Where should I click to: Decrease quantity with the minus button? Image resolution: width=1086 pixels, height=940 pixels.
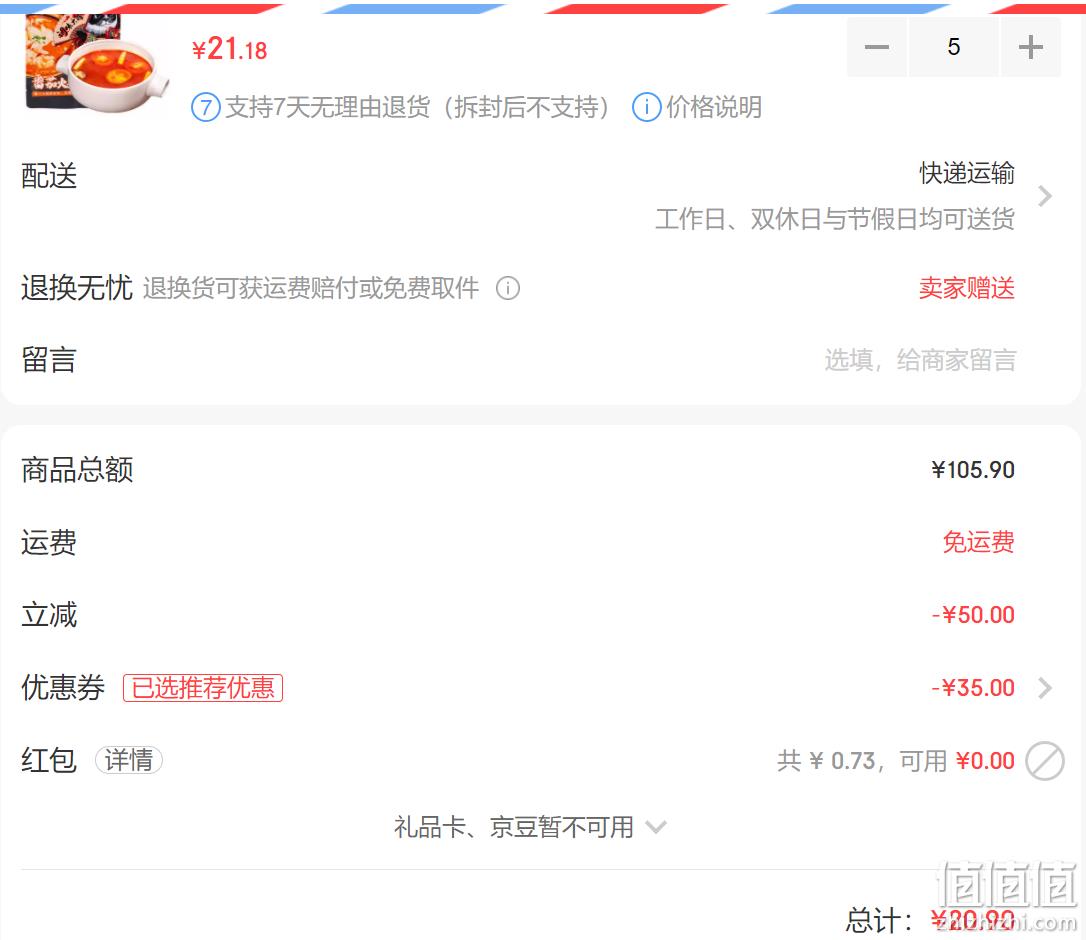tap(876, 47)
